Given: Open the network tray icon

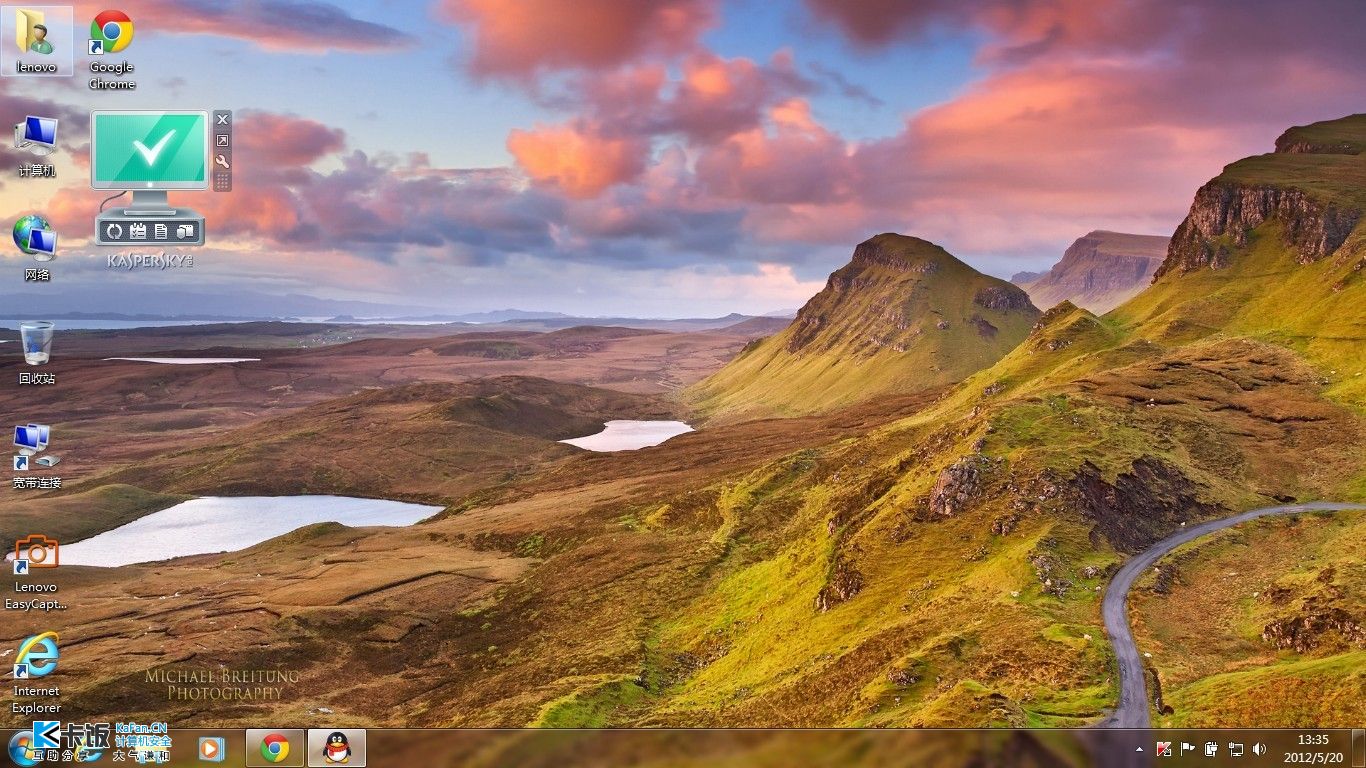Looking at the screenshot, I should (1236, 749).
